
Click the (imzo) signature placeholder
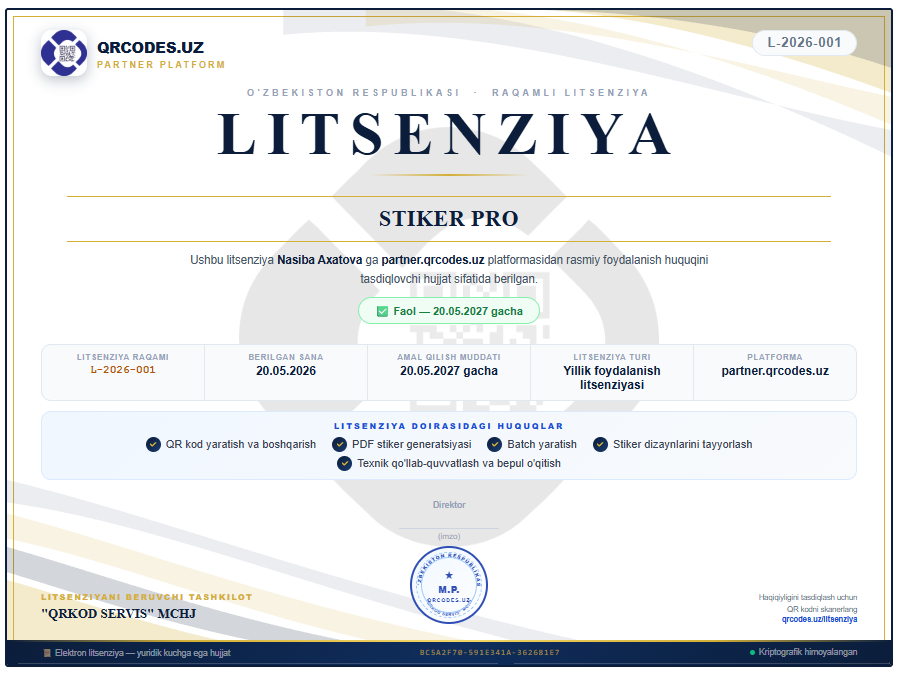click(x=449, y=536)
